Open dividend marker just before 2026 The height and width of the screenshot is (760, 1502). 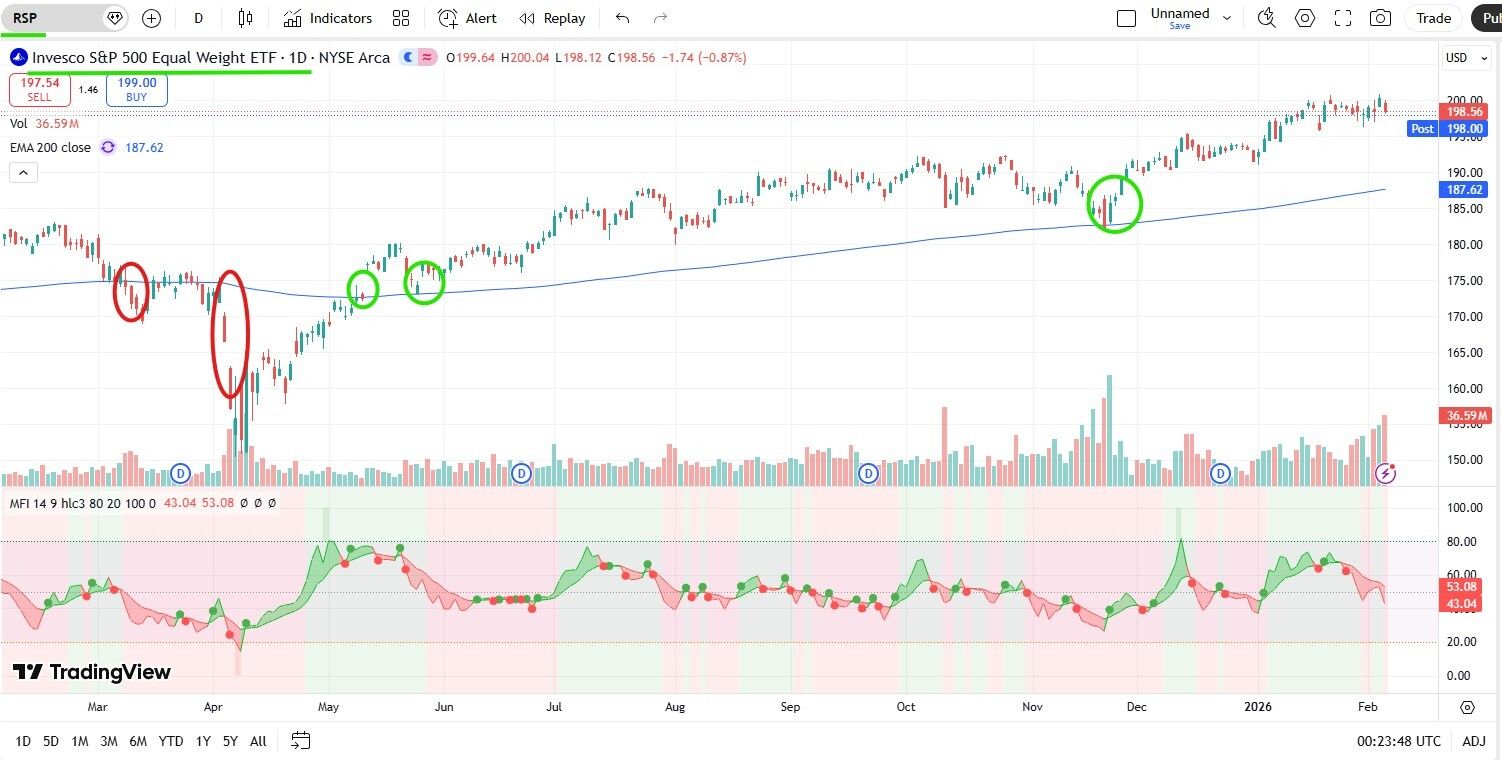tap(1220, 472)
